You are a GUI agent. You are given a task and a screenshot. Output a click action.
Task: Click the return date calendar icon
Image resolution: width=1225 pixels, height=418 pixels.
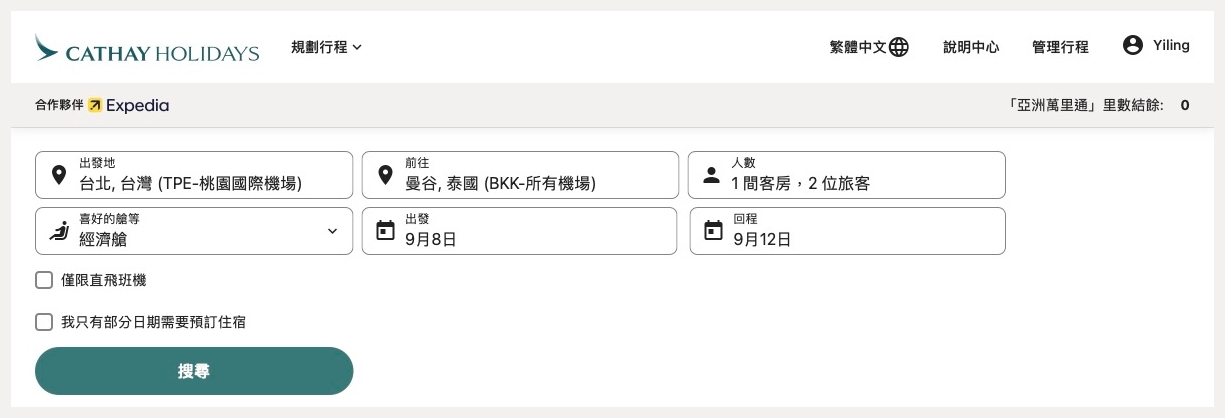(713, 231)
